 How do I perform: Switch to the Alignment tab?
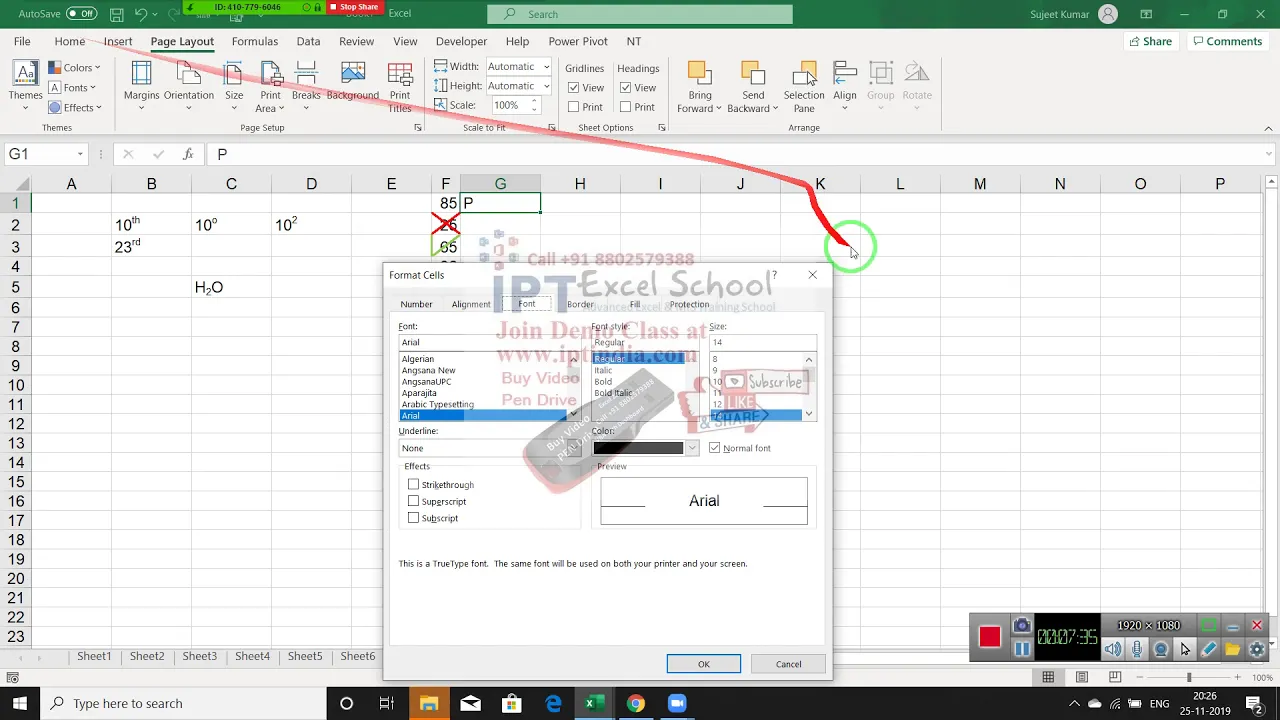(471, 304)
